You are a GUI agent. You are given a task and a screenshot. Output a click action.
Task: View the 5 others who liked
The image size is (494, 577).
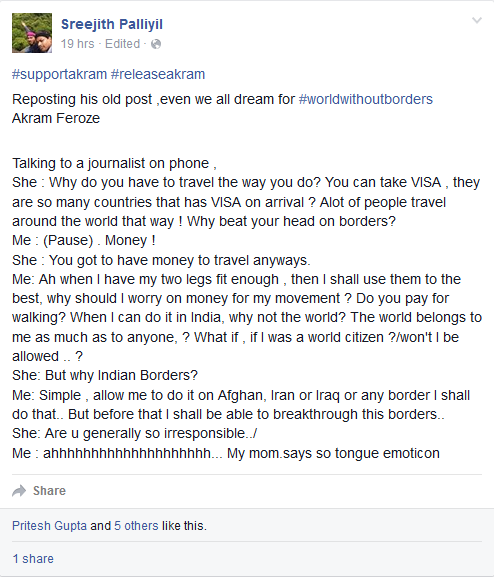[136, 525]
